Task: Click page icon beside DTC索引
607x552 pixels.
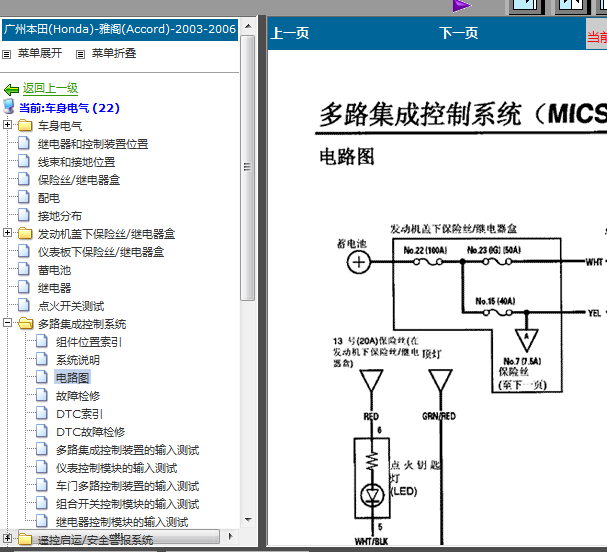Action: click(x=42, y=413)
